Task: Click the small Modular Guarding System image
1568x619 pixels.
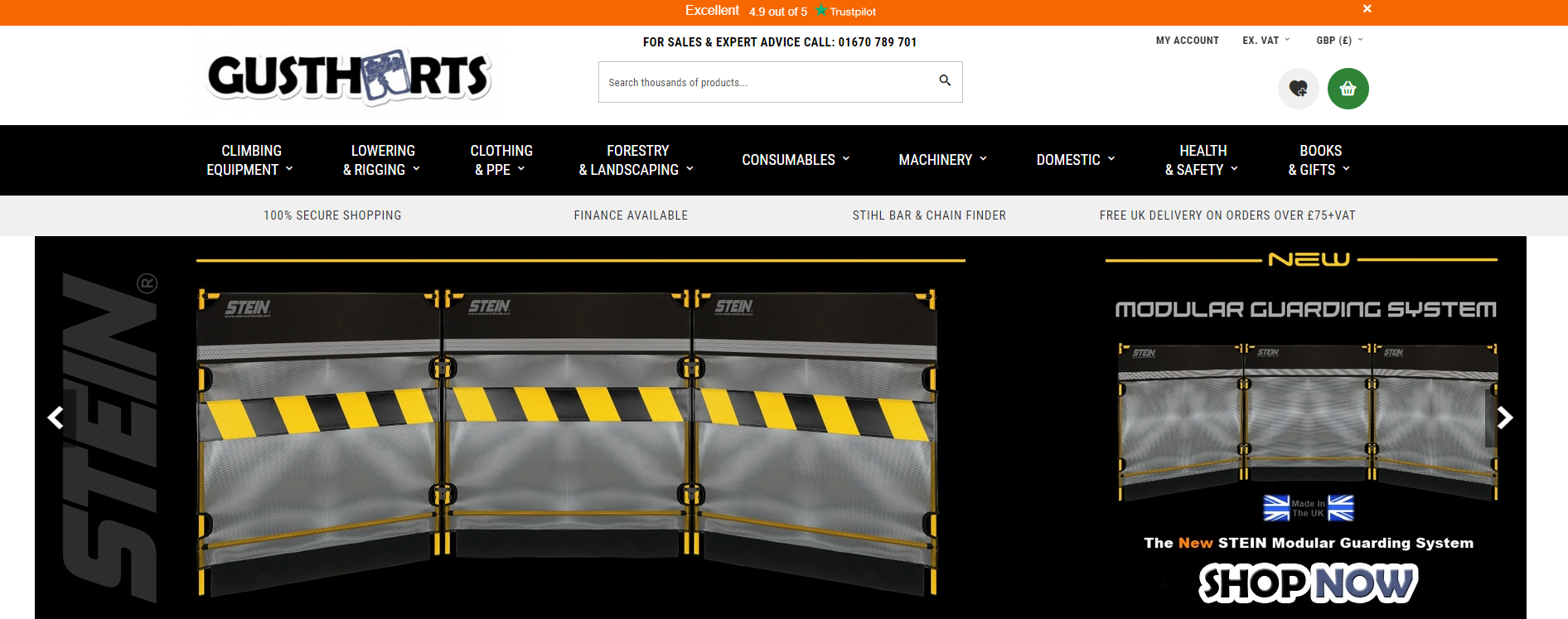Action: 1308,421
